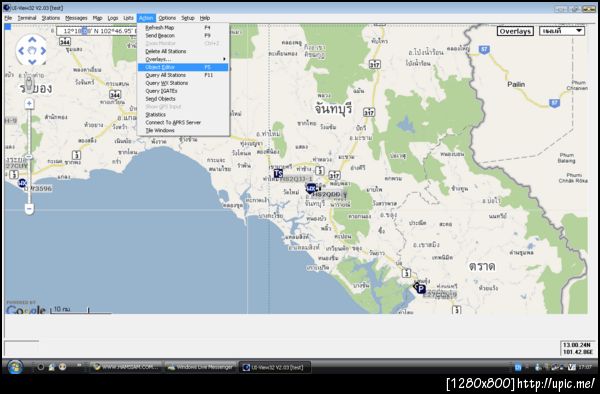Image resolution: width=600 pixels, height=394 pixels.
Task: Choose Query IGATEs
Action: point(183,91)
